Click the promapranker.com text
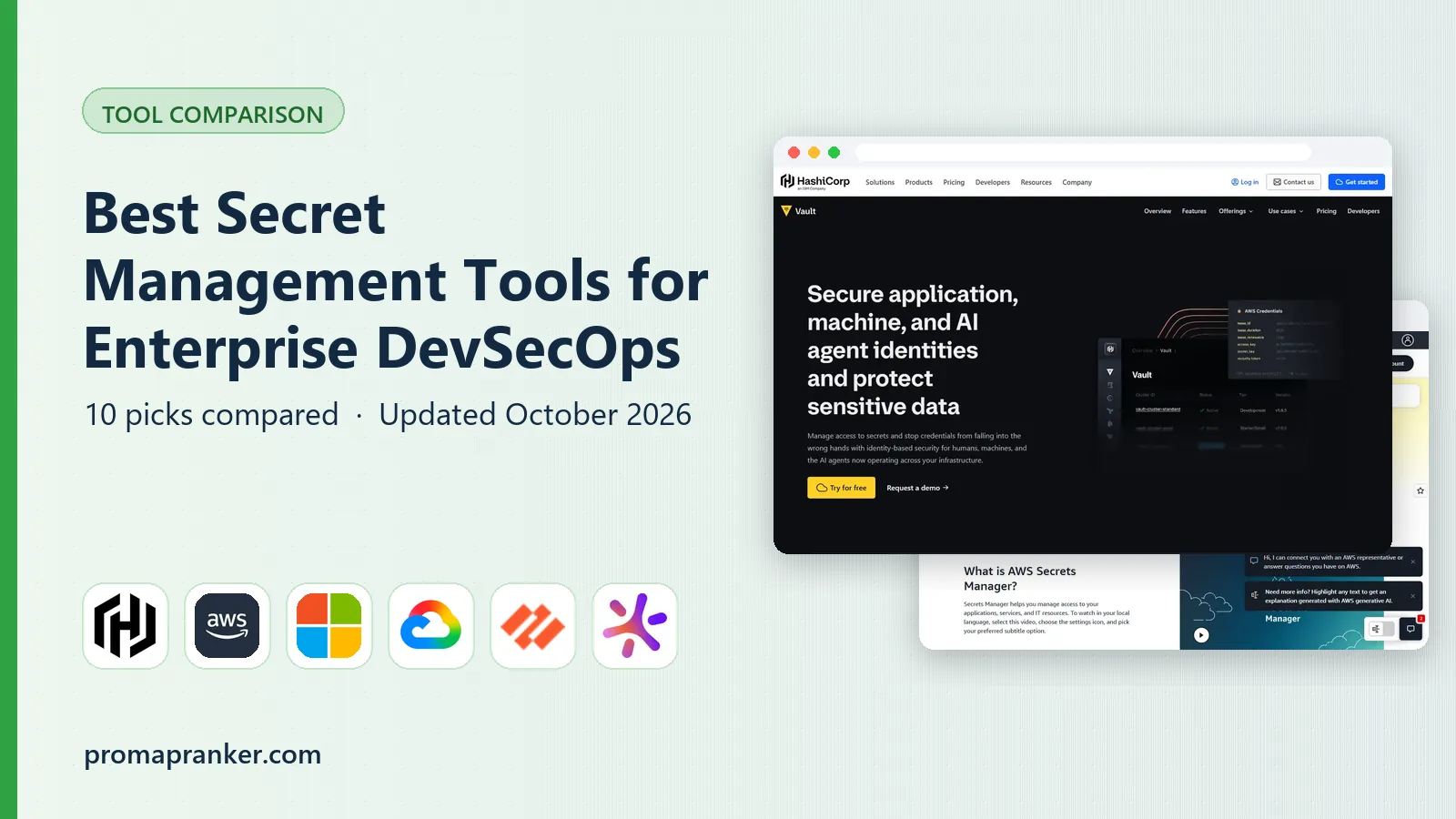The height and width of the screenshot is (819, 1456). click(203, 754)
